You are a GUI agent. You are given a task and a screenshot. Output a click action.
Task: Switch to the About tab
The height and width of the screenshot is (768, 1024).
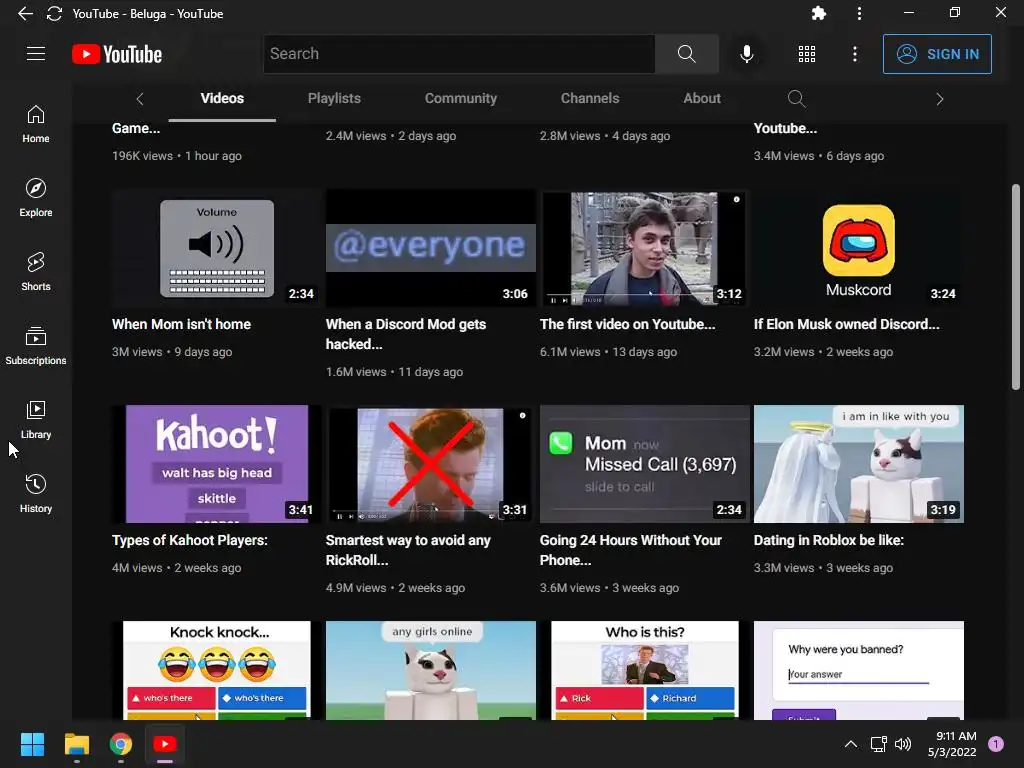tap(702, 99)
